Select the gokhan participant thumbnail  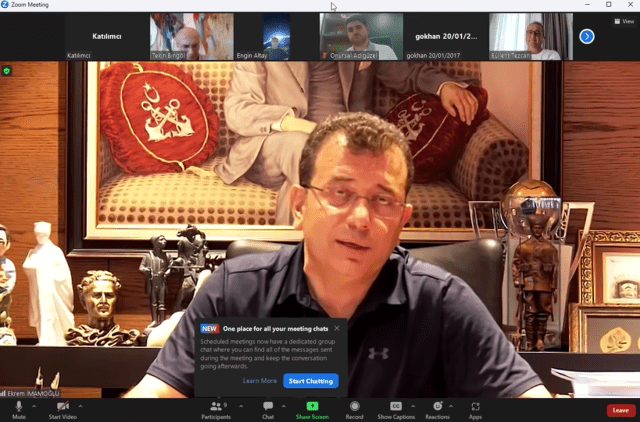445,36
